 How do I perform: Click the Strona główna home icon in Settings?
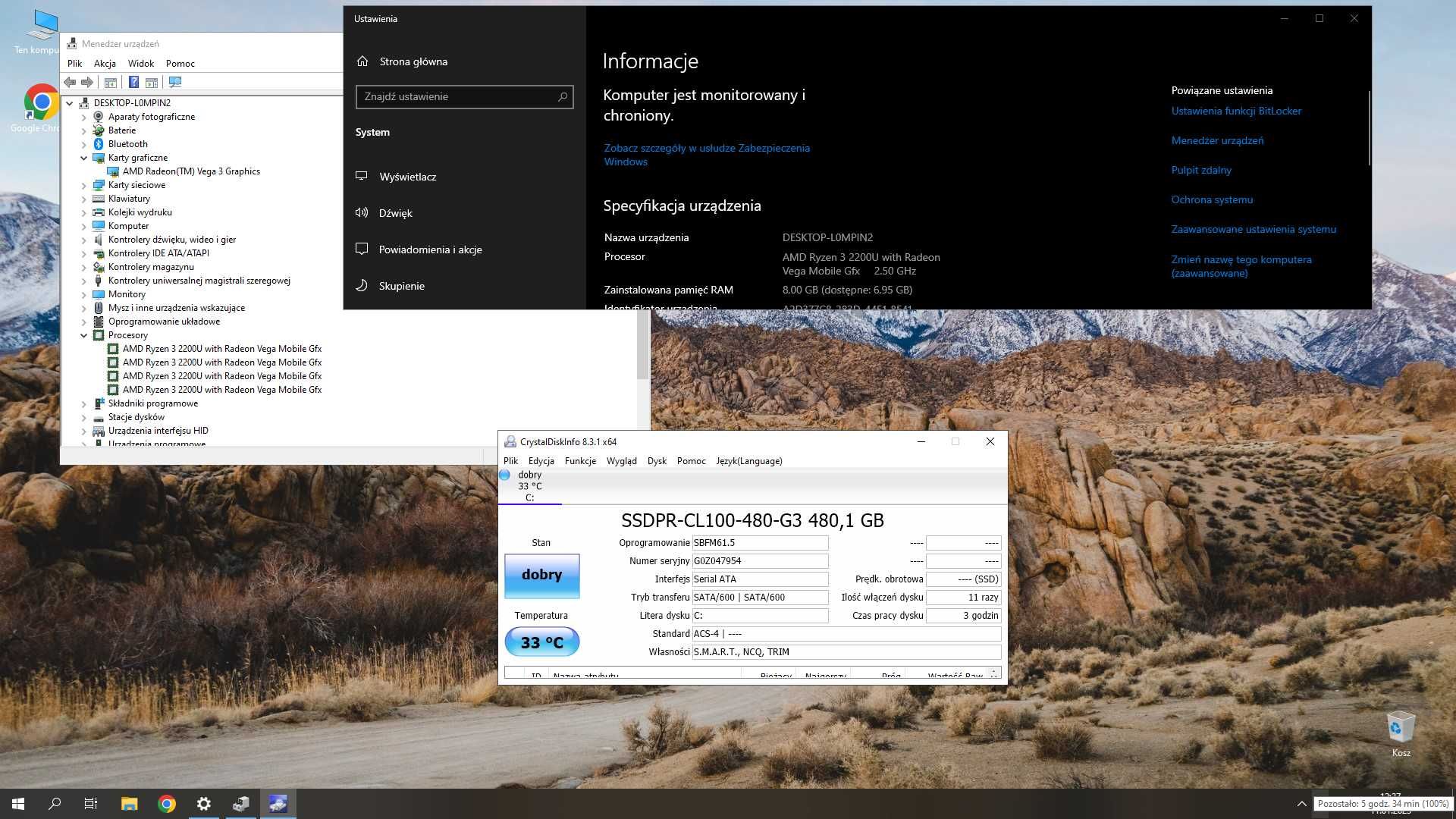coord(362,61)
